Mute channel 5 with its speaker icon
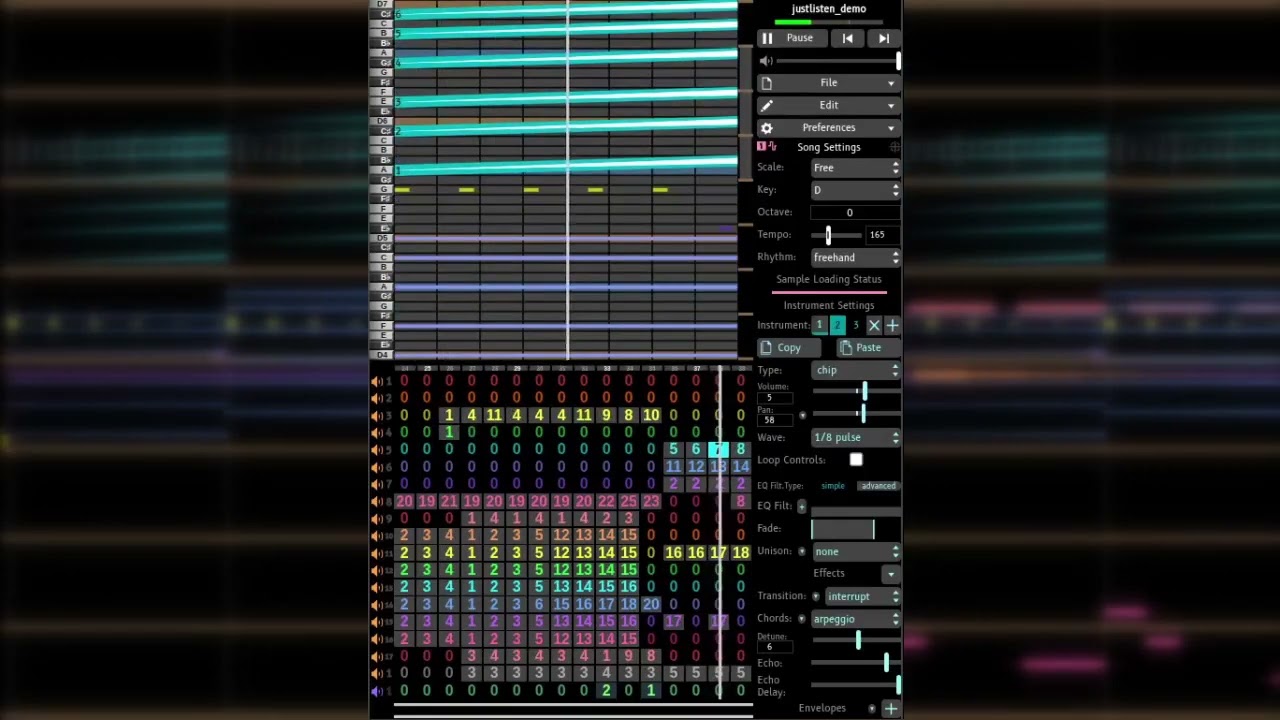 [x=377, y=450]
